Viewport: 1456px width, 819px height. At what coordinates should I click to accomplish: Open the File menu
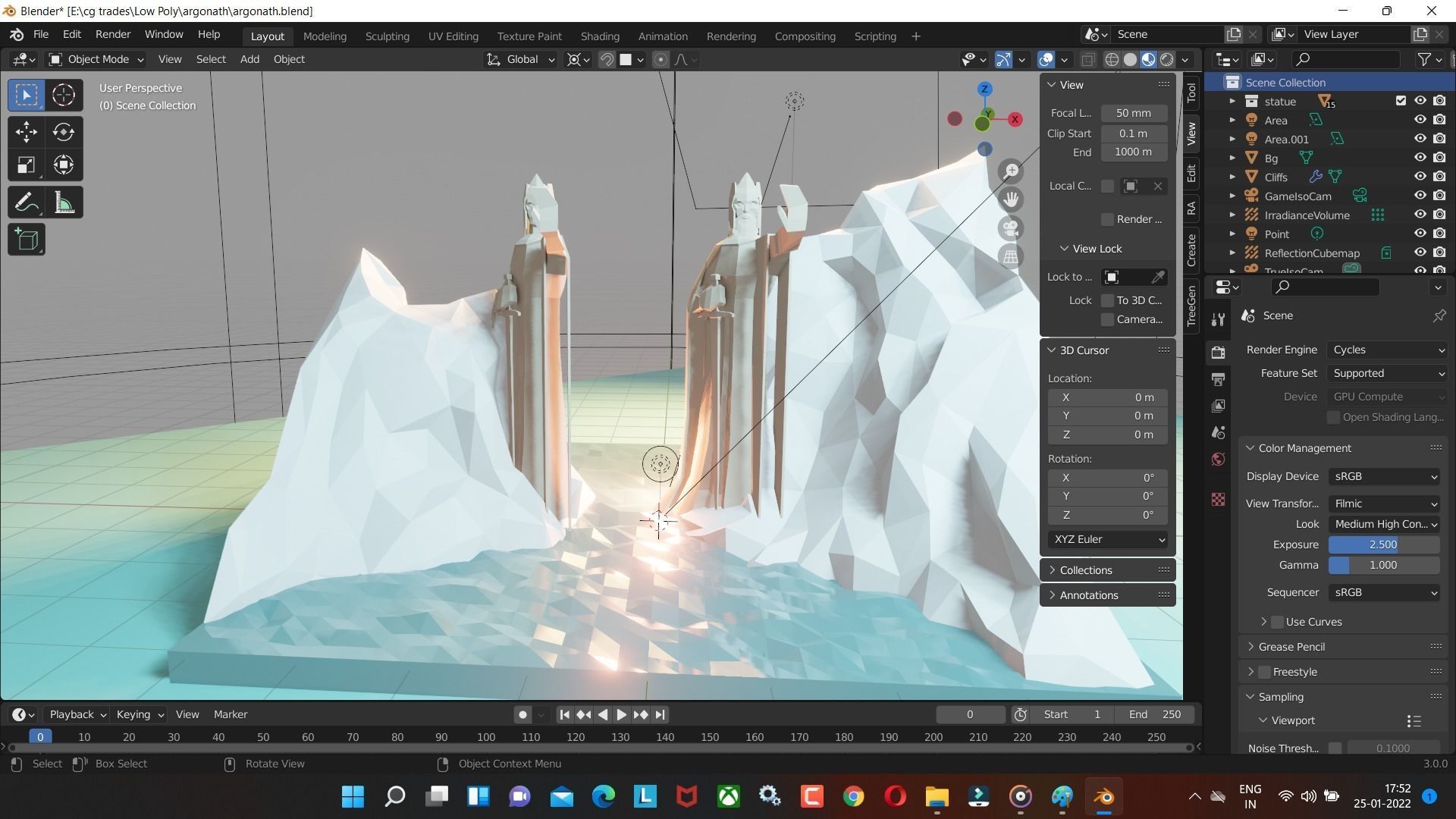pyautogui.click(x=41, y=35)
